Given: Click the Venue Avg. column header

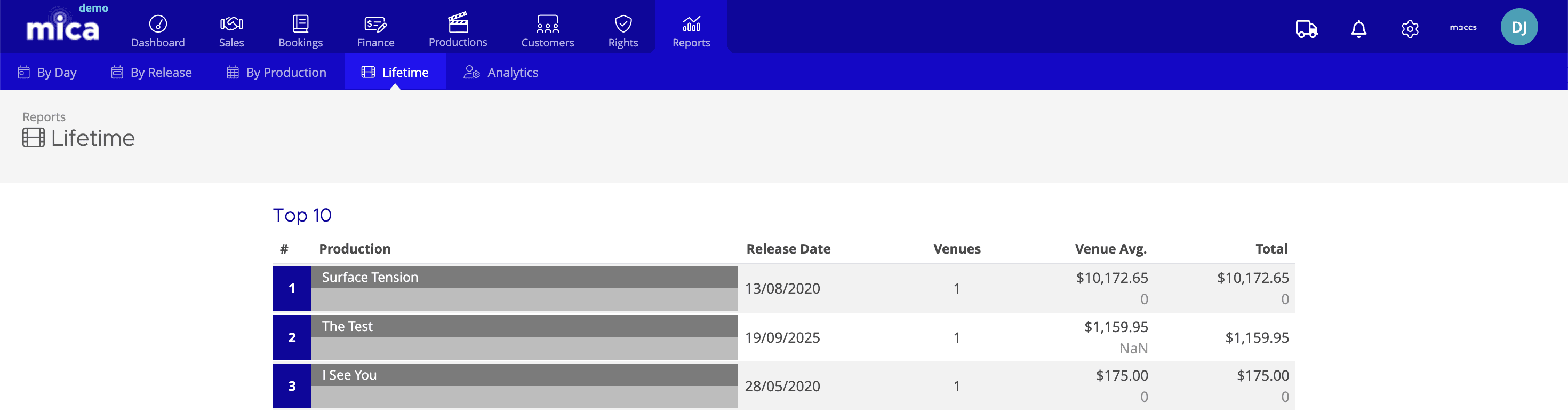Looking at the screenshot, I should [1111, 249].
